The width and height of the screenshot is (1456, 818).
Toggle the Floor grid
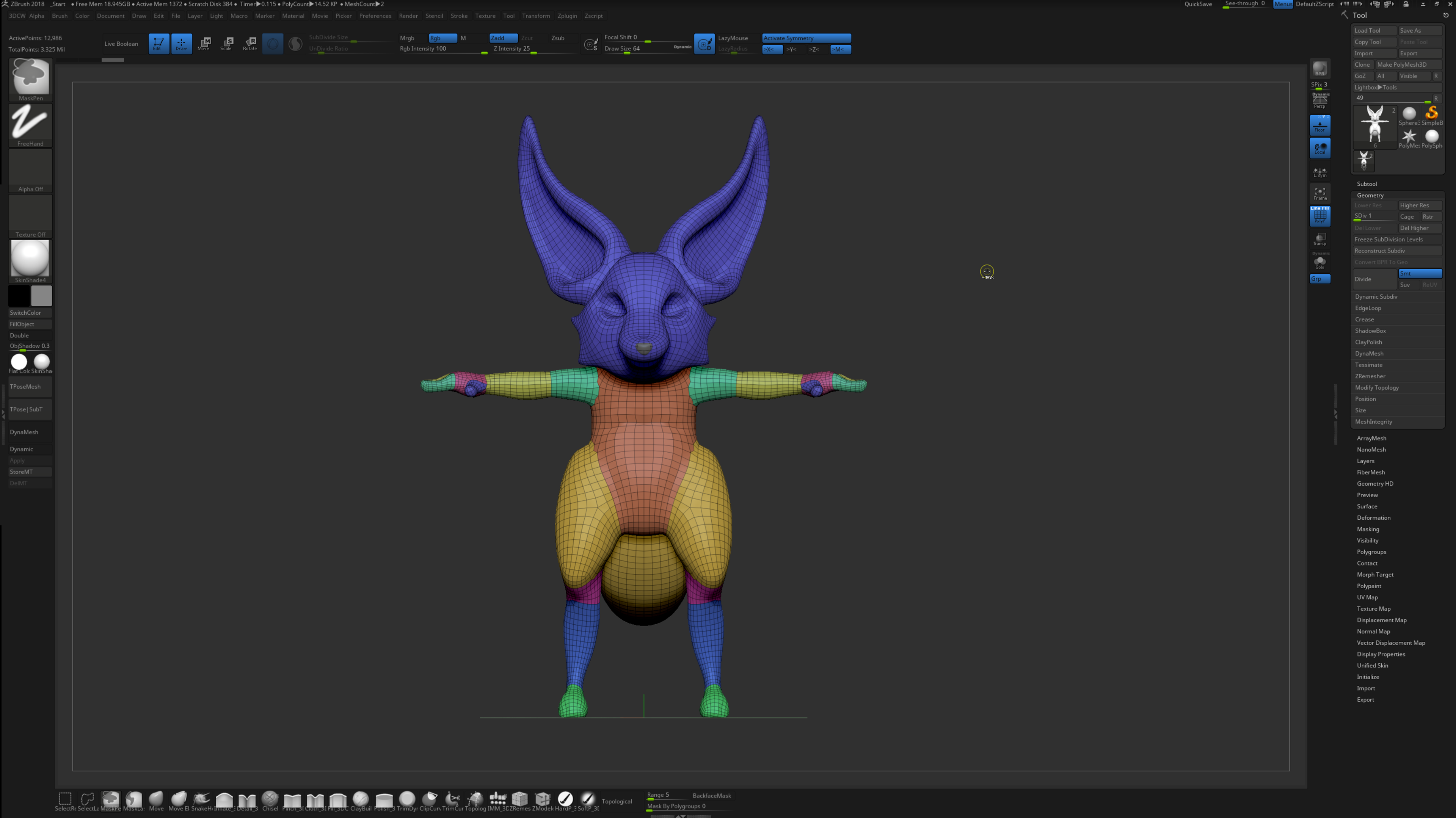tap(1320, 125)
